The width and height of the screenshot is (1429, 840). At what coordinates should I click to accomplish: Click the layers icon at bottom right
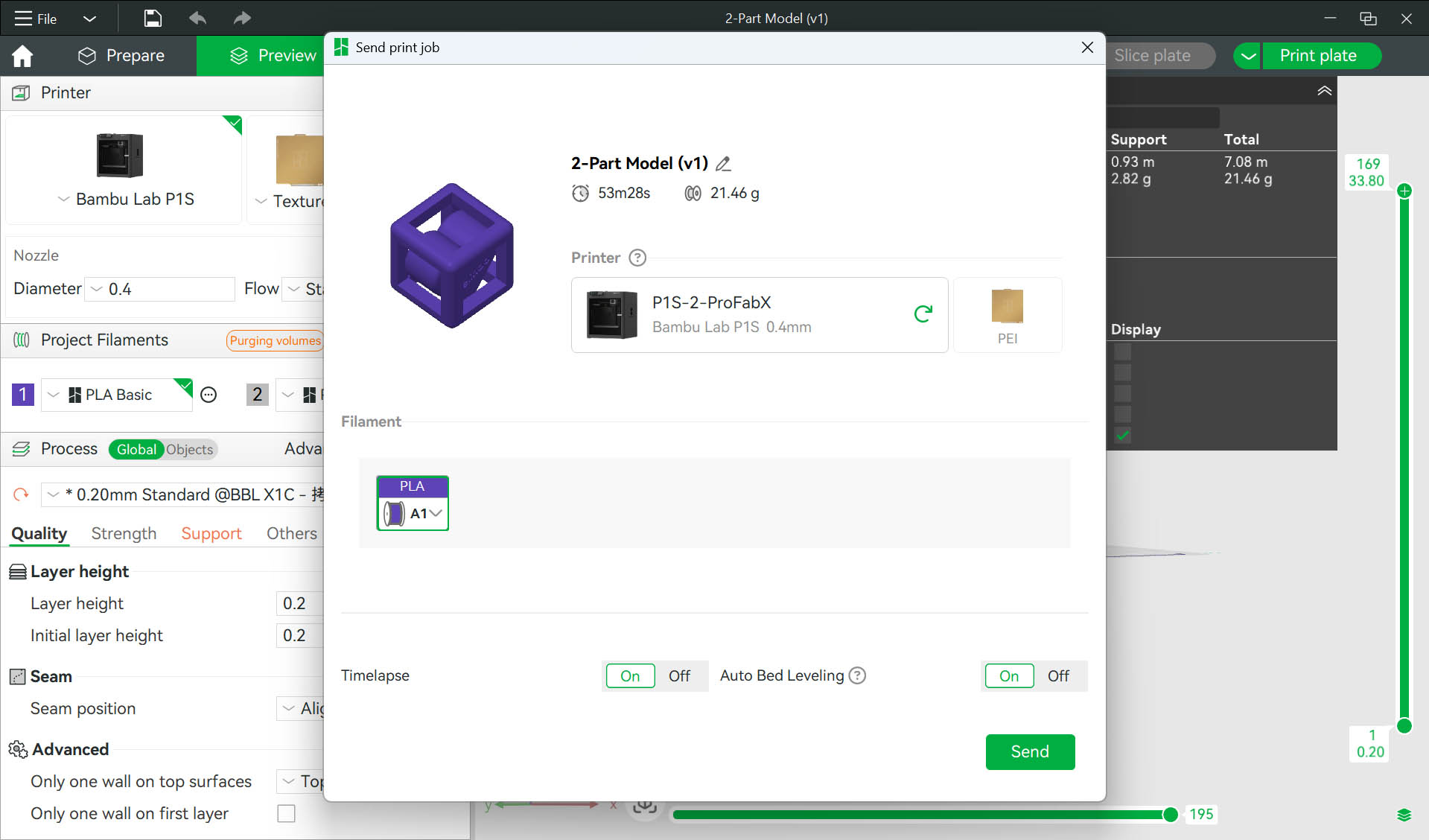[1404, 815]
